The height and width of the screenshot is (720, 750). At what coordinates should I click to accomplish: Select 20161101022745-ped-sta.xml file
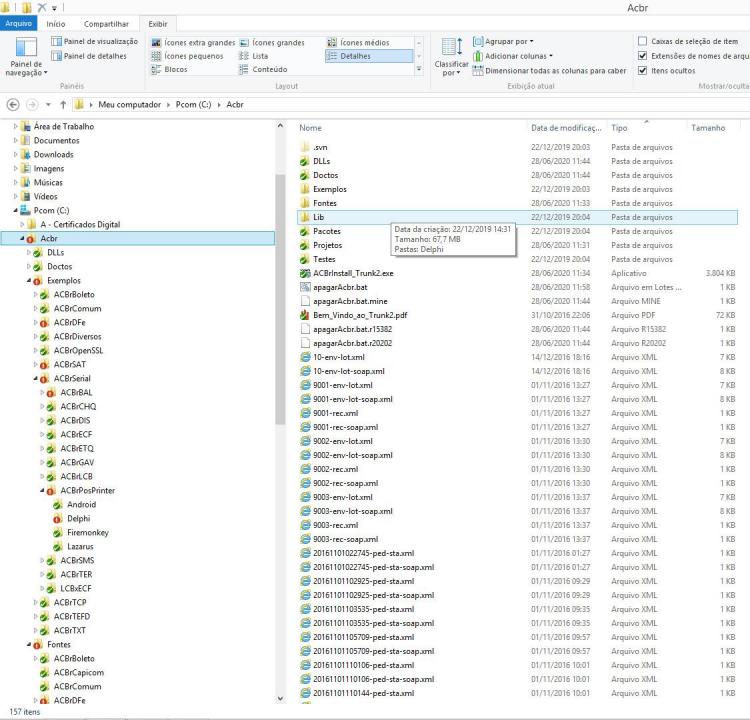pyautogui.click(x=364, y=553)
